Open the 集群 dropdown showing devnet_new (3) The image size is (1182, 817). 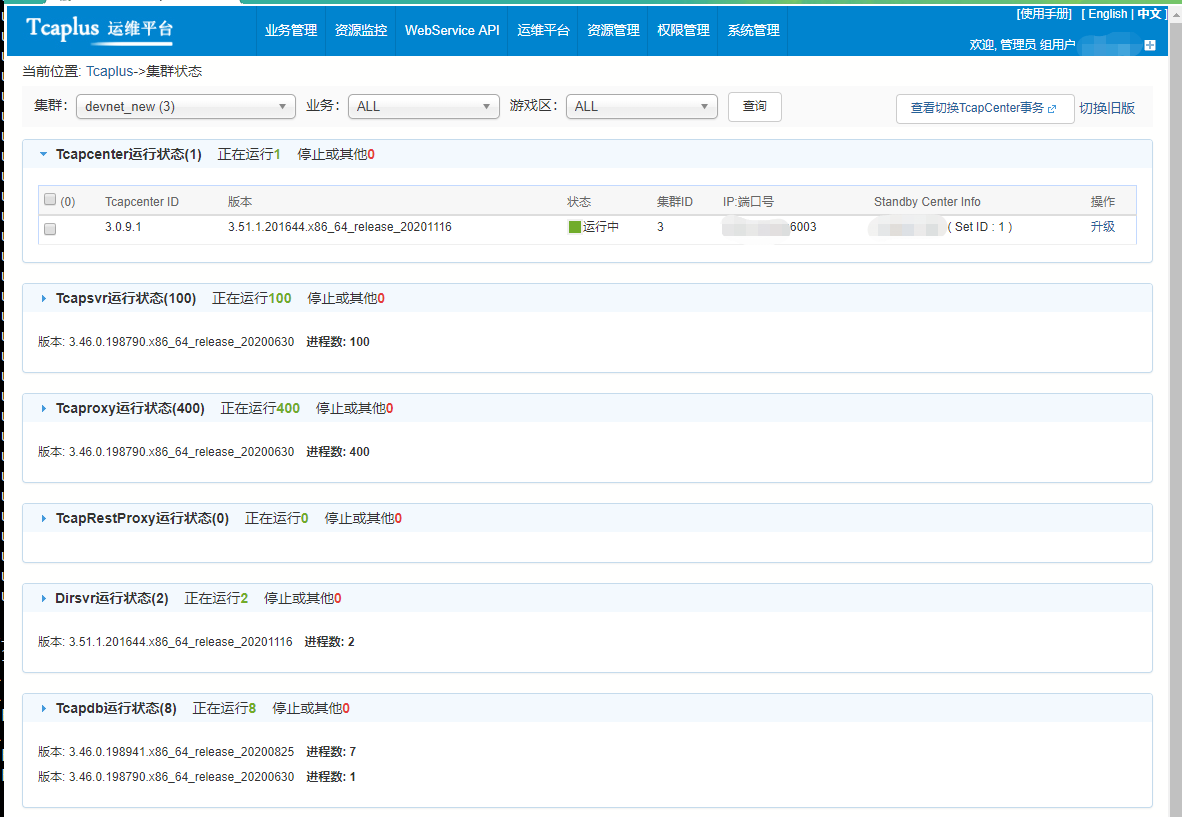tap(186, 107)
